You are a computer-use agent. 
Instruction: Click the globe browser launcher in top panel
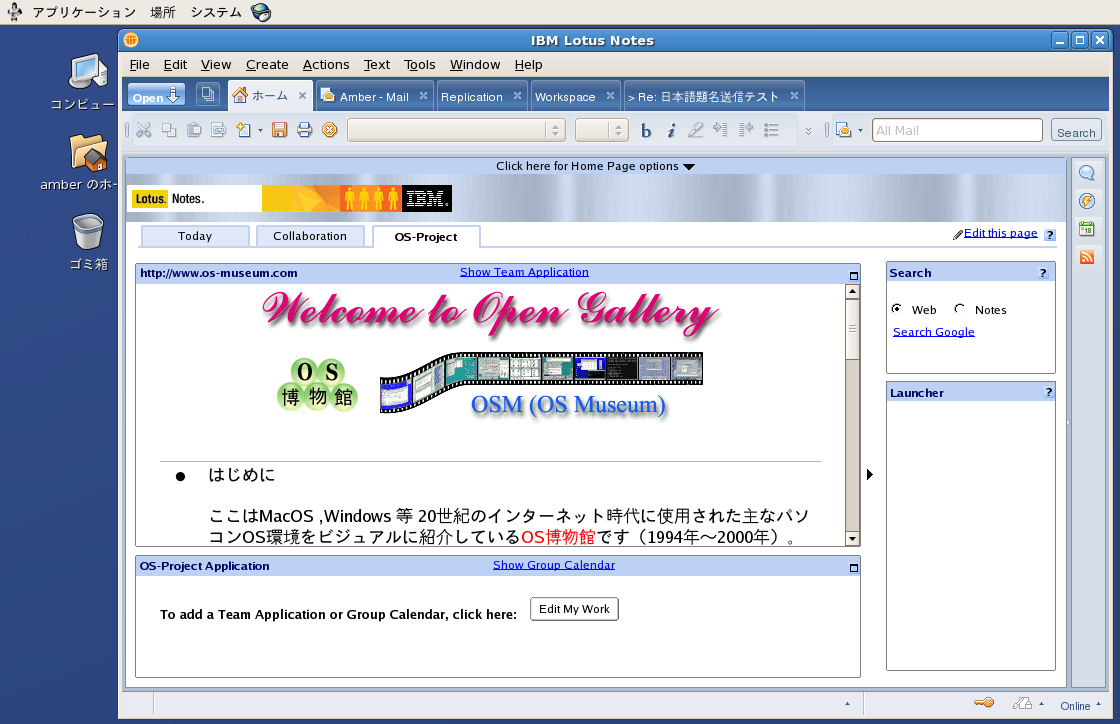click(x=261, y=12)
